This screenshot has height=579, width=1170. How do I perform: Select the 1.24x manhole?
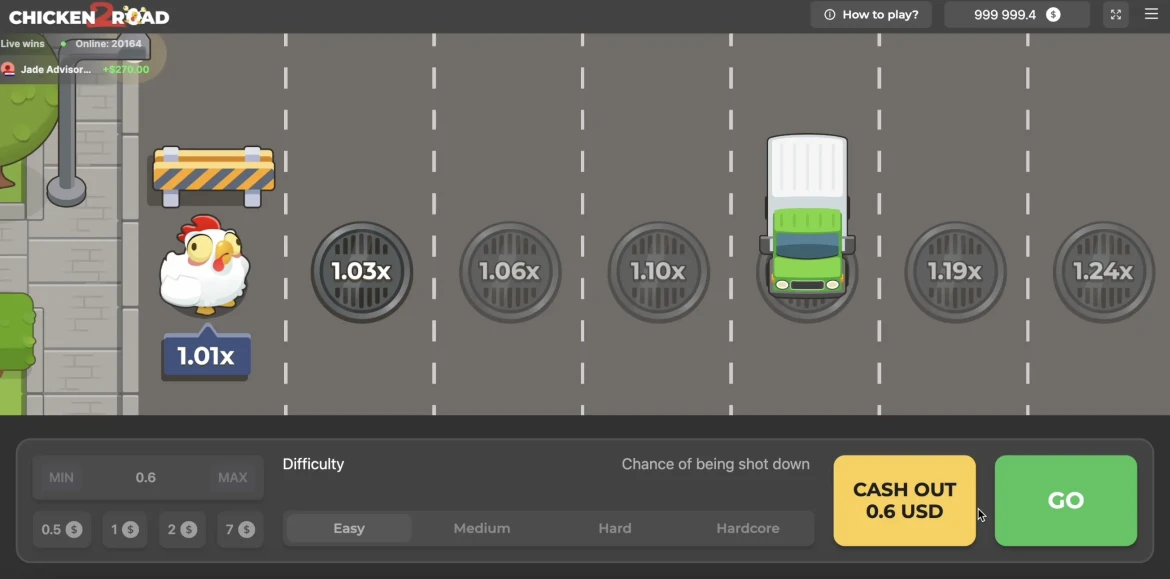[x=1104, y=272]
